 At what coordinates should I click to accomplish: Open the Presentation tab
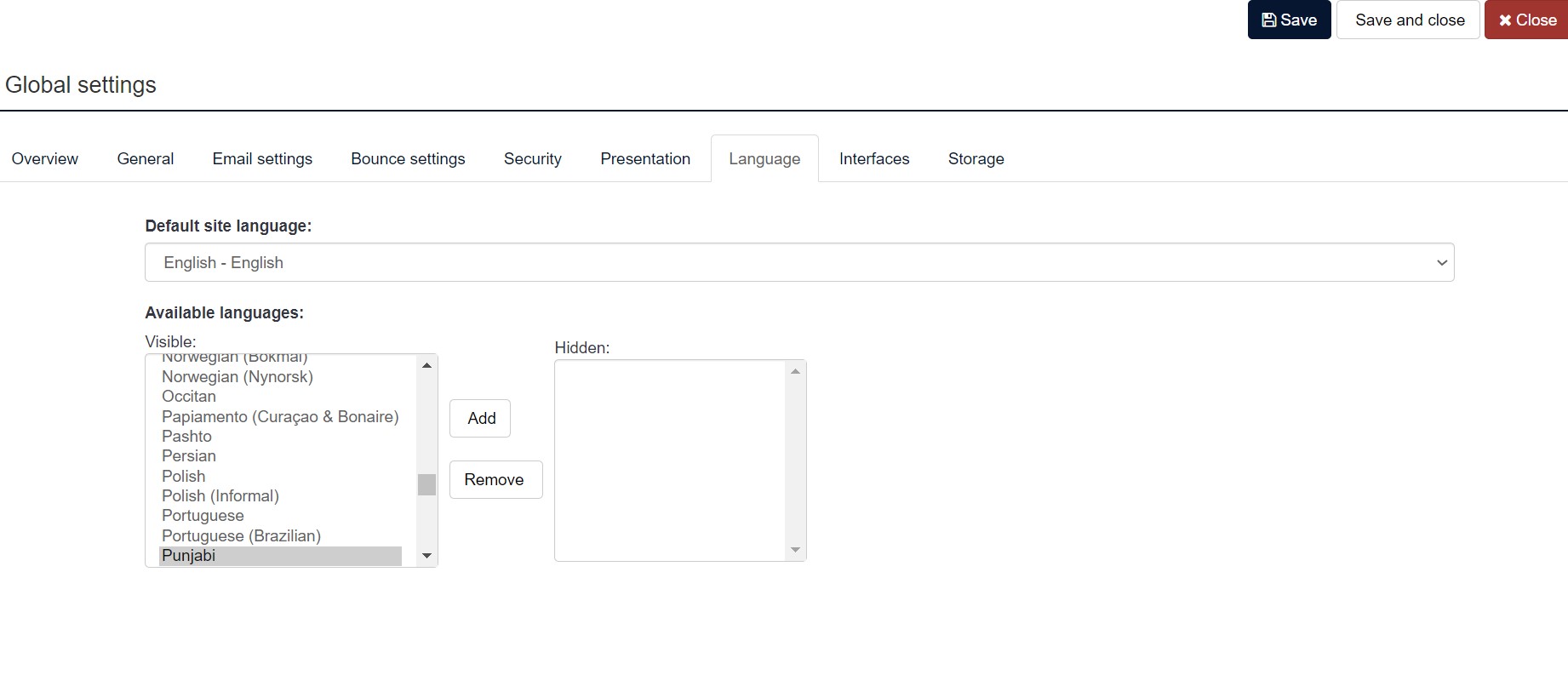(x=645, y=159)
